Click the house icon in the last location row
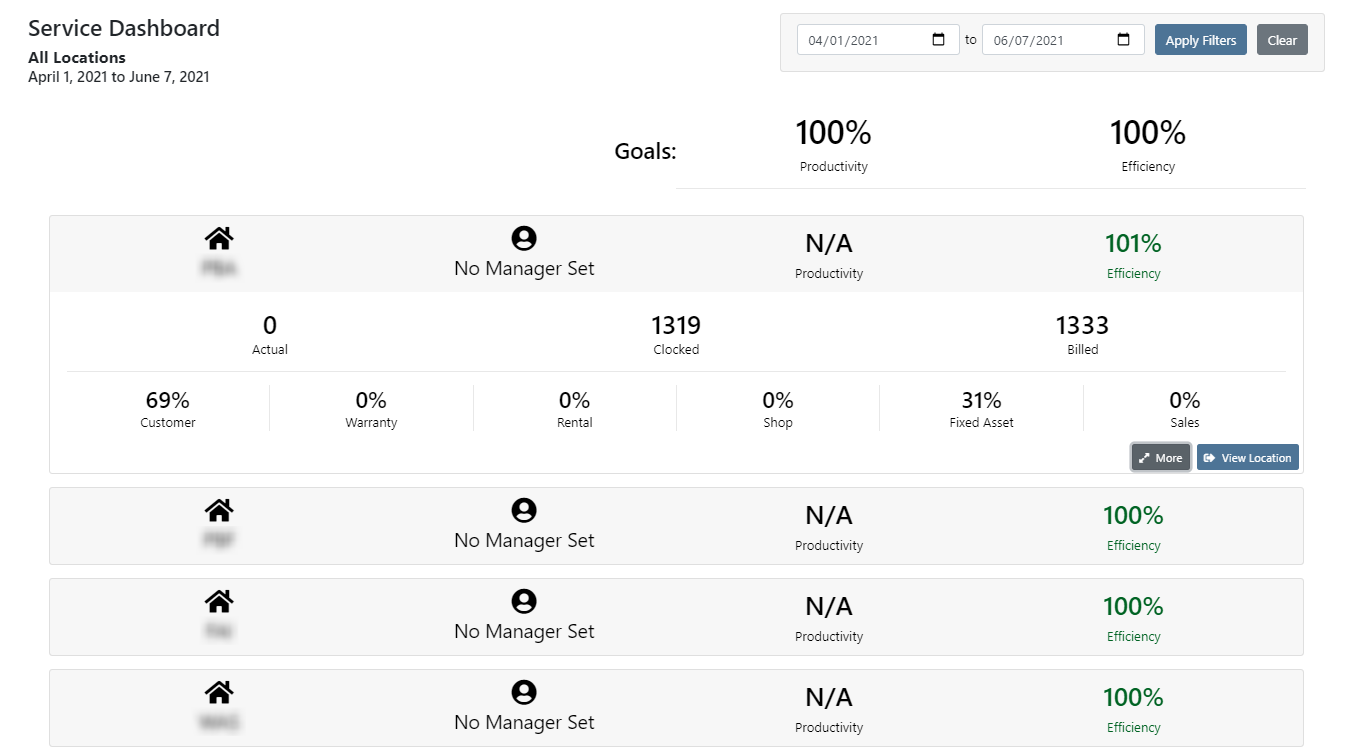This screenshot has height=751, width=1353. (219, 692)
